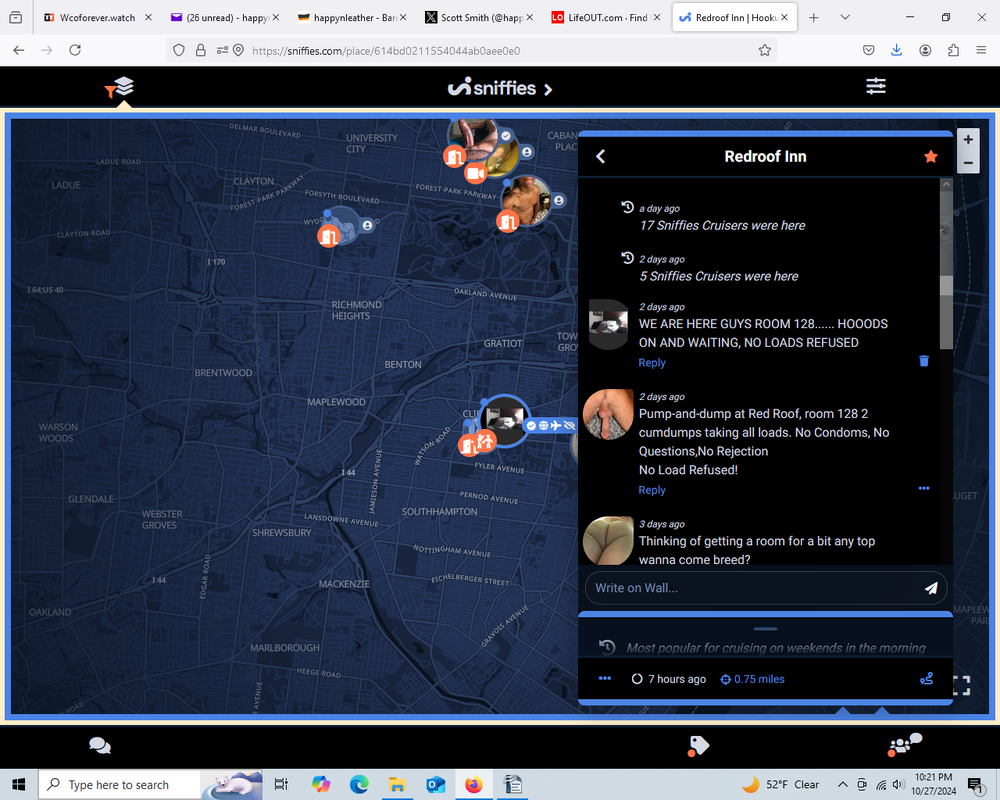This screenshot has height=800, width=1000.
Task: Click the chevron next to the Sniffies logo
Action: point(546,88)
